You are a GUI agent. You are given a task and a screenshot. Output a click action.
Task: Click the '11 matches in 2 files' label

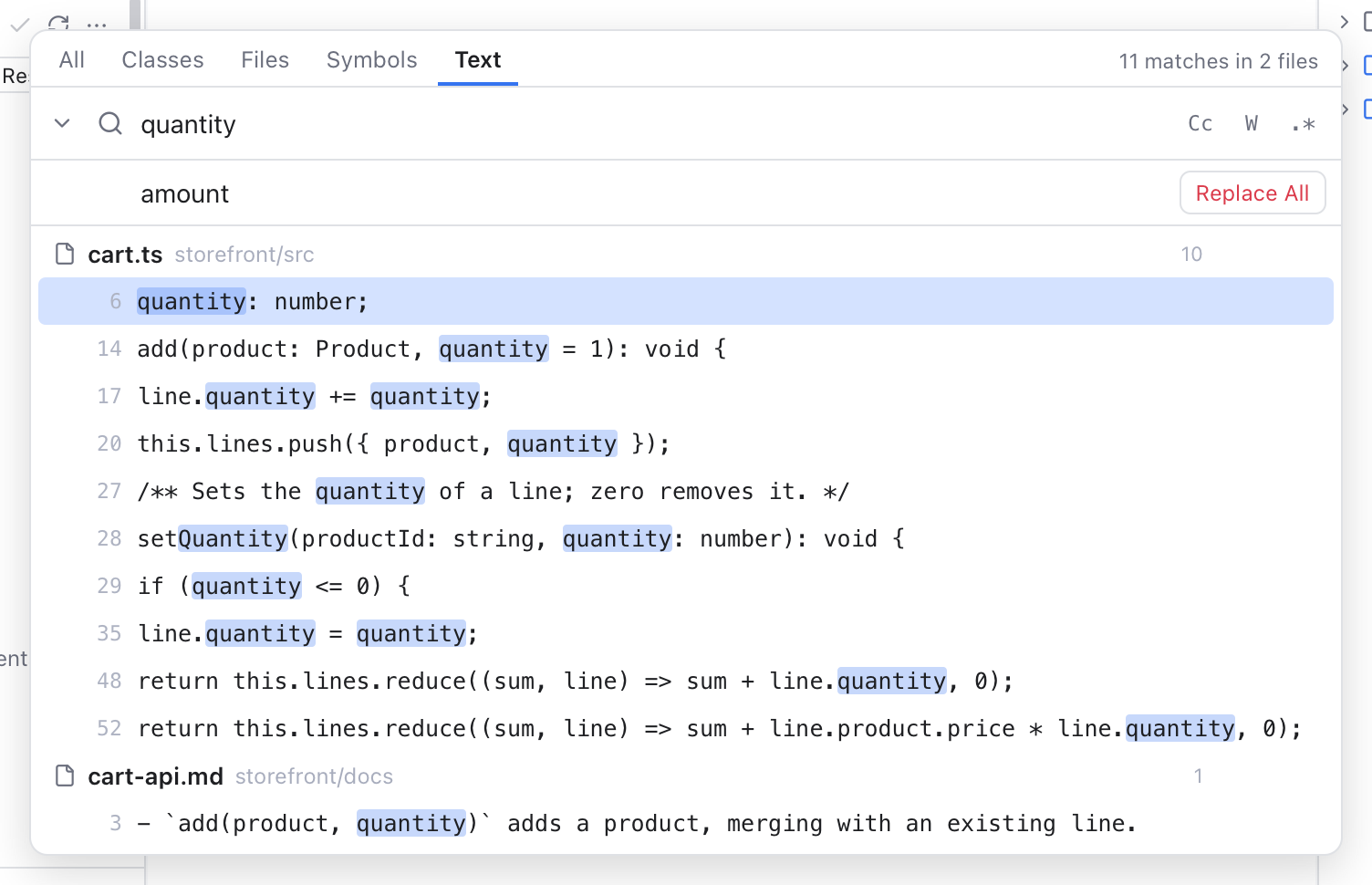(1218, 61)
